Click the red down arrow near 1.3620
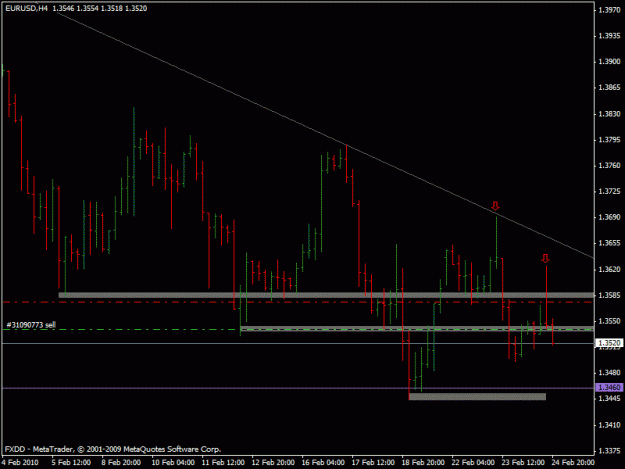This screenshot has width=625, height=469. tap(545, 258)
